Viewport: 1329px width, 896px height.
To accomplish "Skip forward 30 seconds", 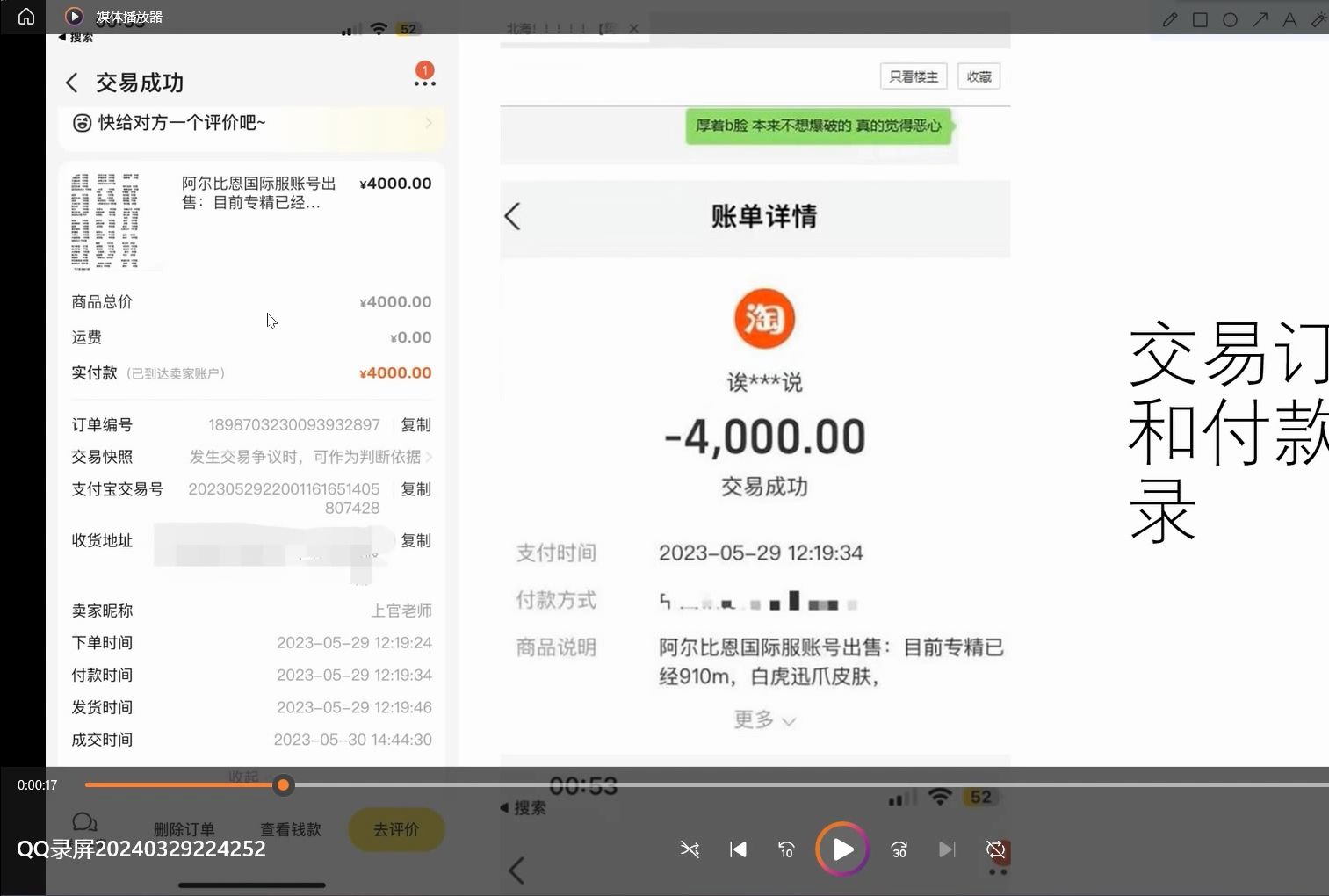I will 899,849.
